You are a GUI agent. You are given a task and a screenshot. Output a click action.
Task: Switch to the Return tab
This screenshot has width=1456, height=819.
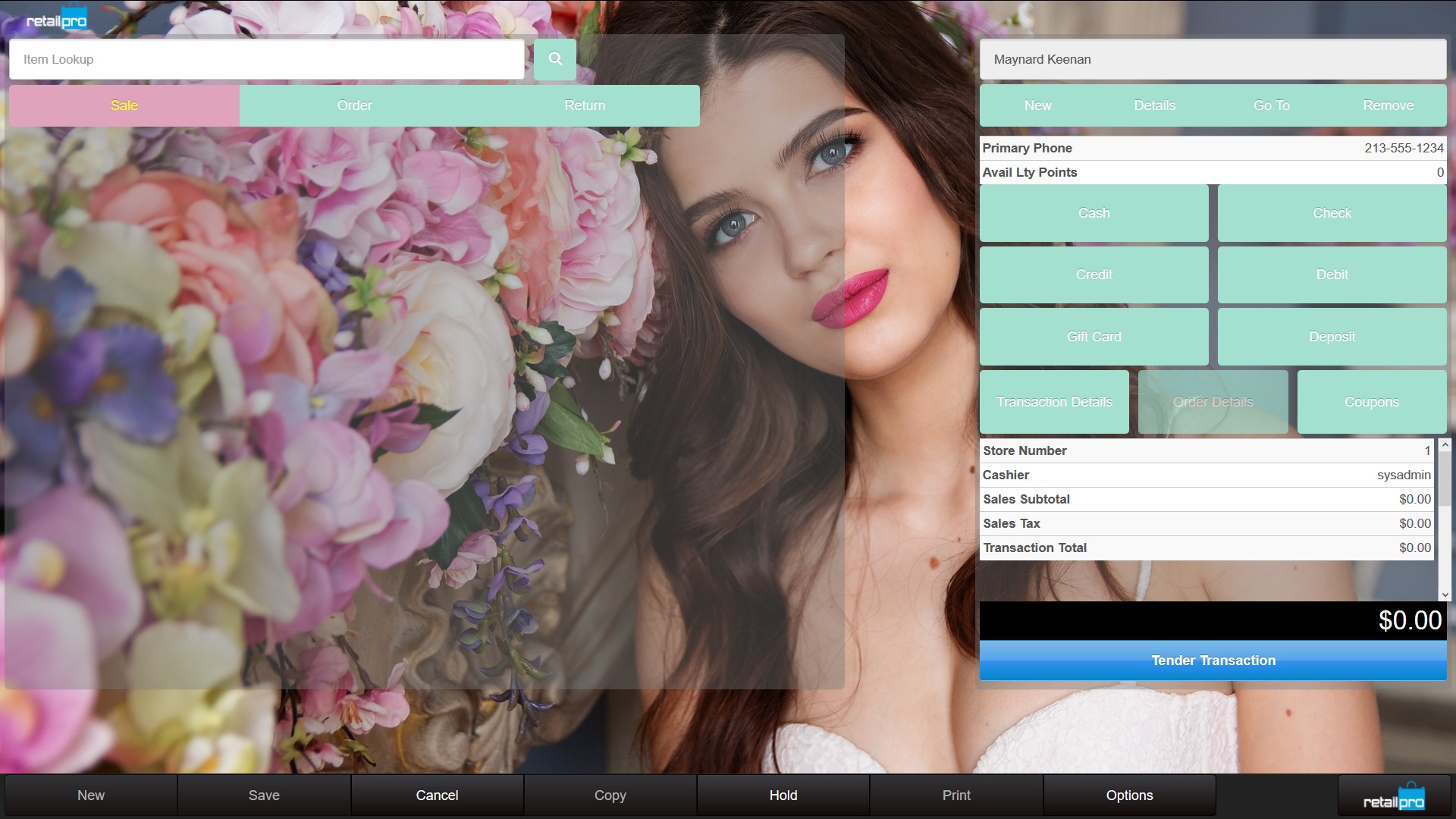click(x=585, y=105)
